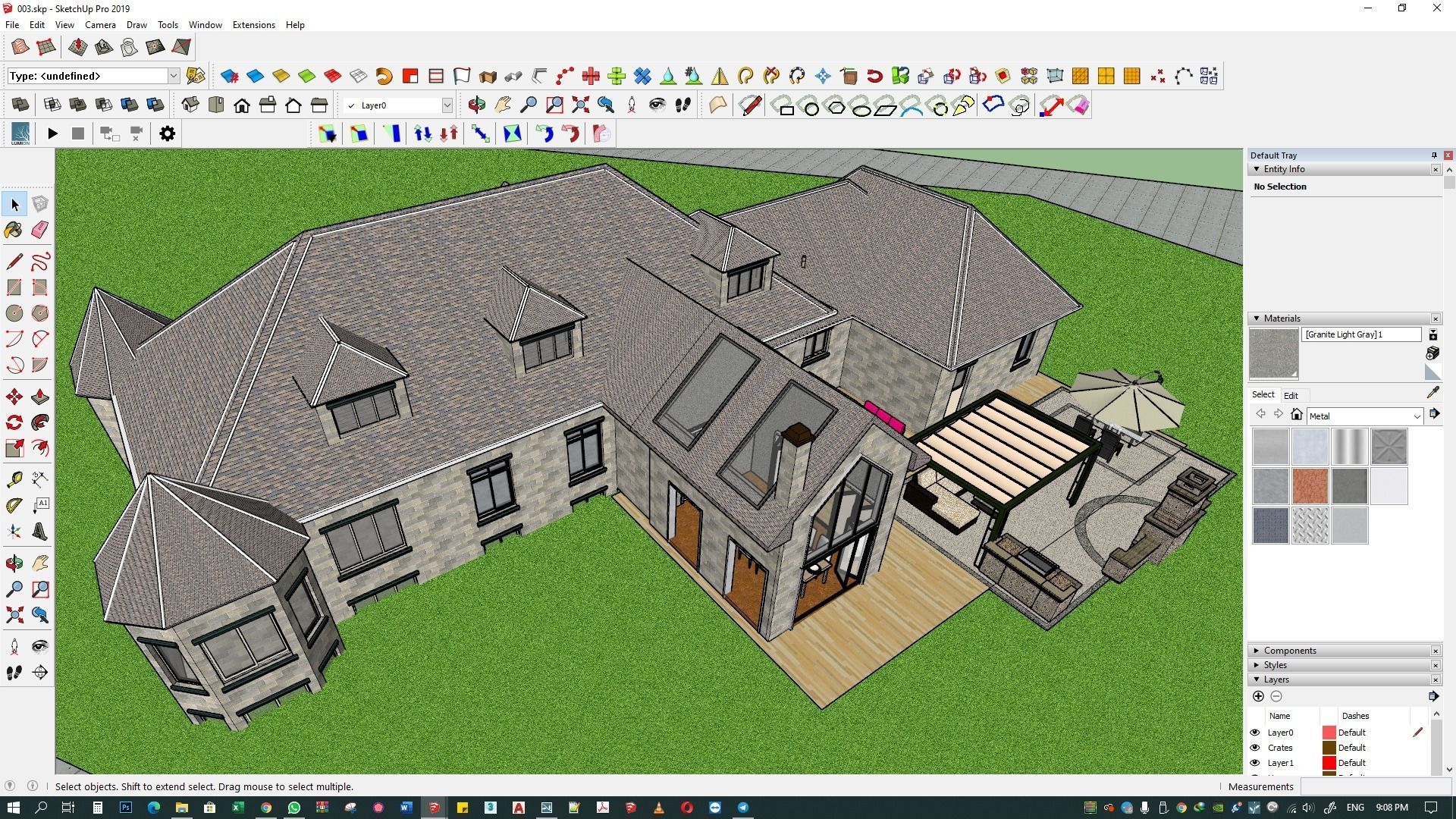Activate the Follow Me tool
Screen dimensions: 1456x819
40,422
